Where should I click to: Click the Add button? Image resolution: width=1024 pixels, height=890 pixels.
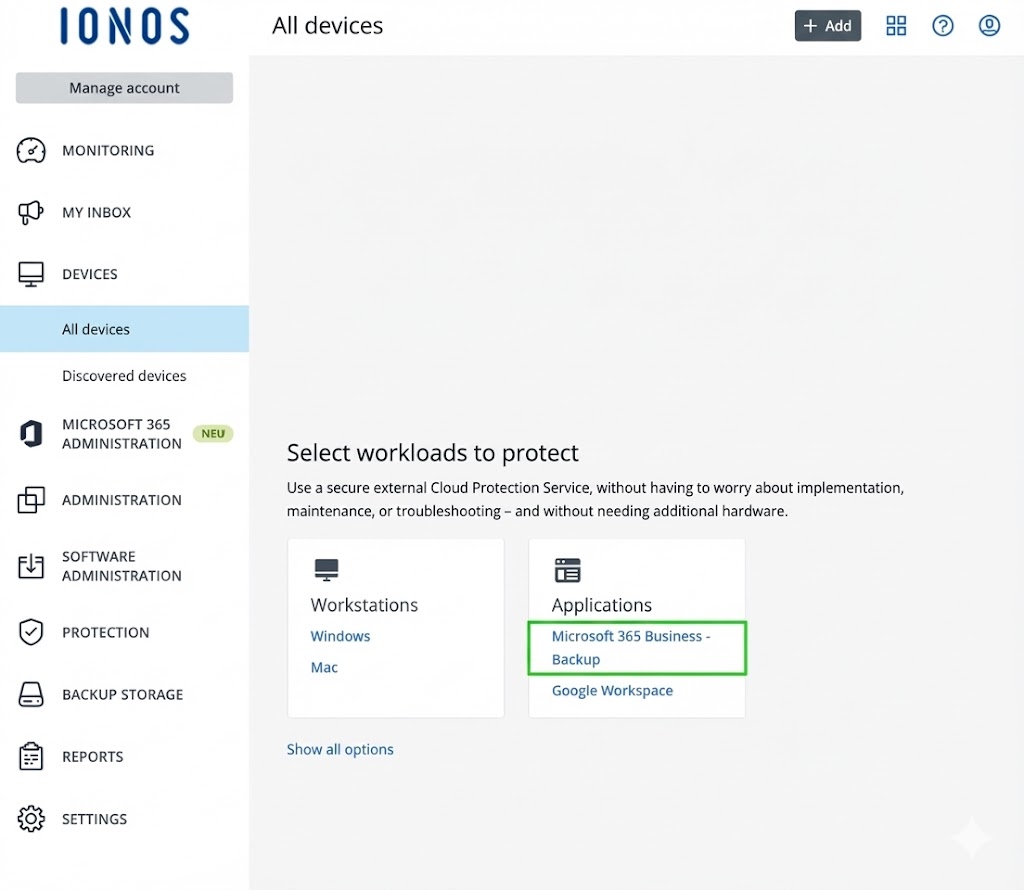827,25
